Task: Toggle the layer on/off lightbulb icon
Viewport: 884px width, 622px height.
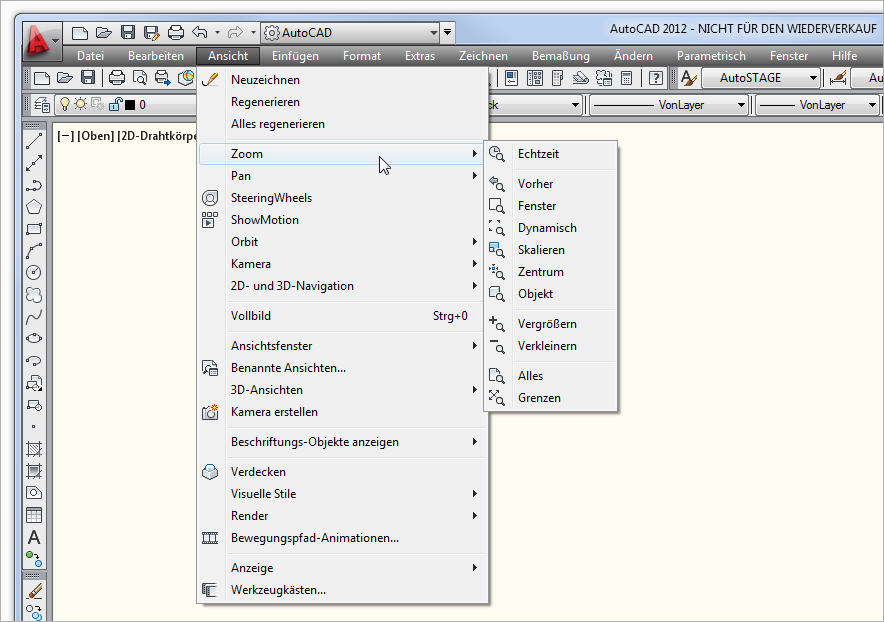Action: 65,104
